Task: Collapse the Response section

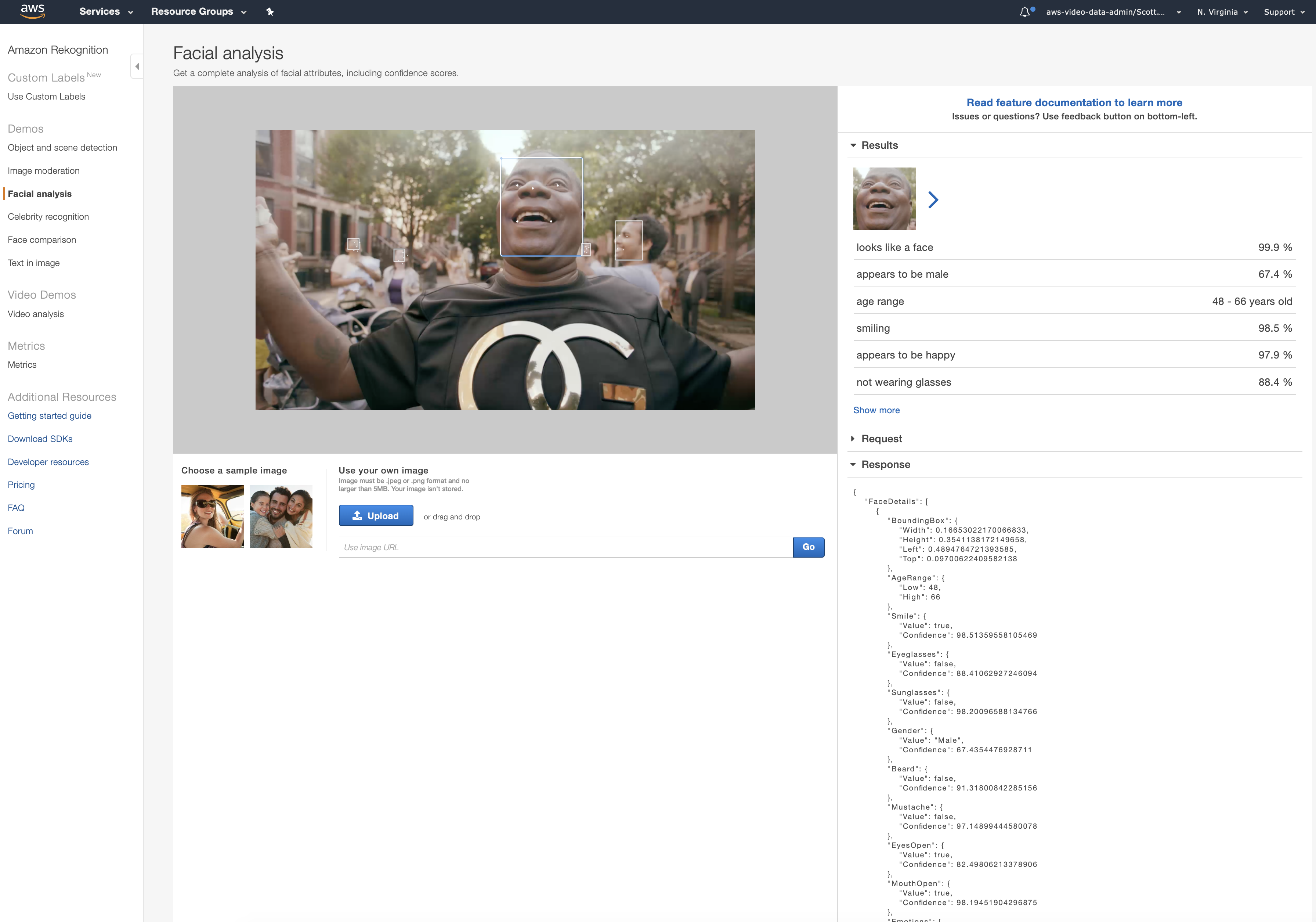Action: pyautogui.click(x=881, y=464)
